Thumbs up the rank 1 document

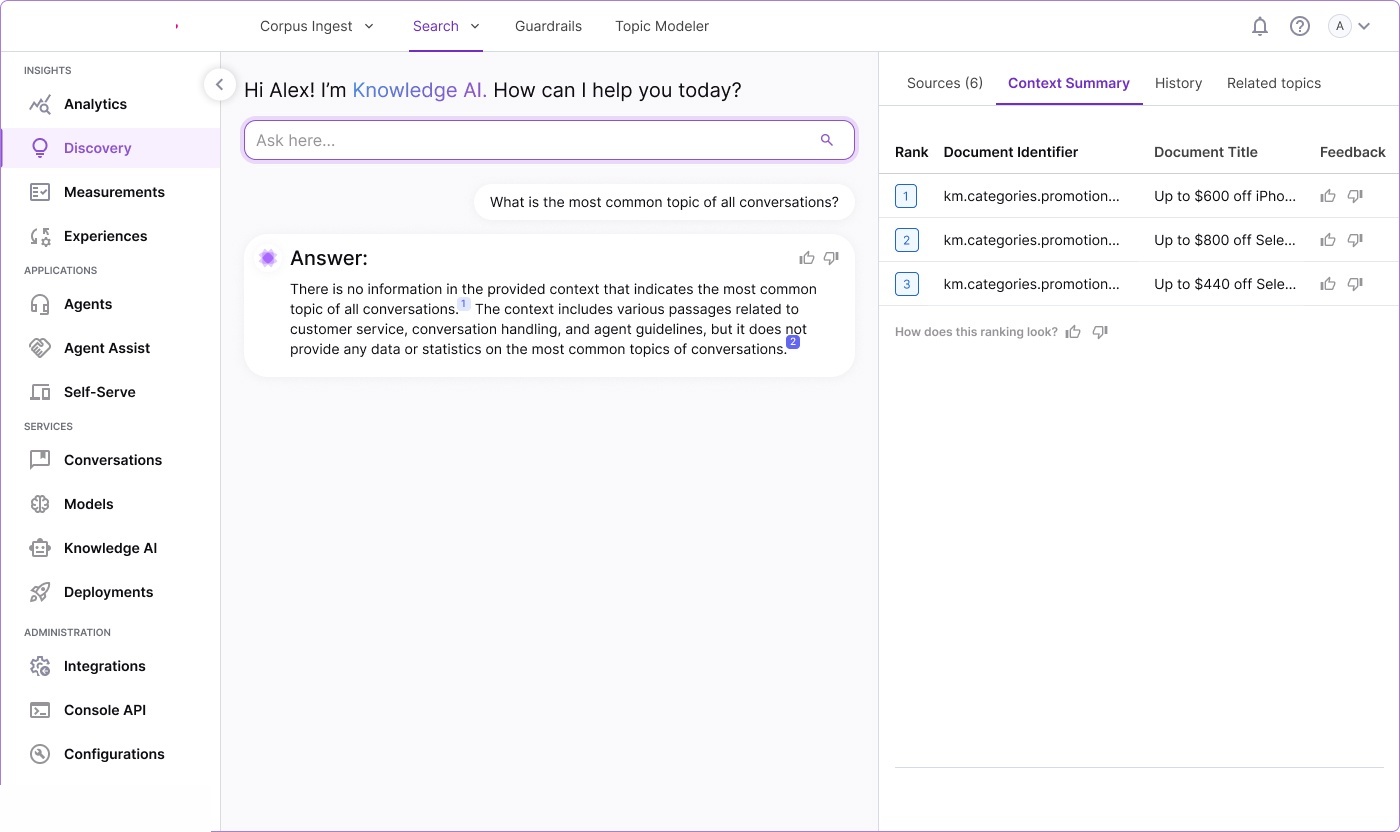pyautogui.click(x=1328, y=196)
